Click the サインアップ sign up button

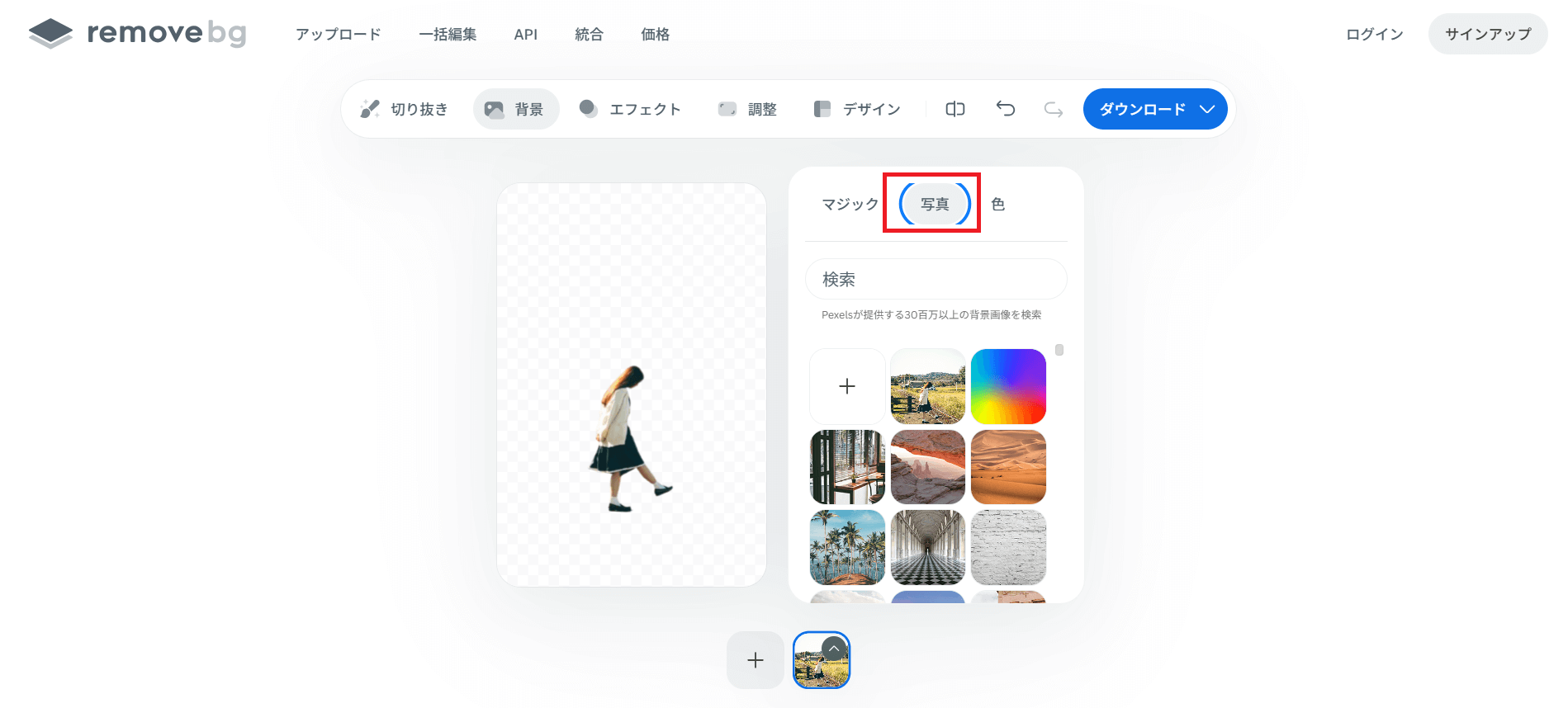coord(1487,34)
